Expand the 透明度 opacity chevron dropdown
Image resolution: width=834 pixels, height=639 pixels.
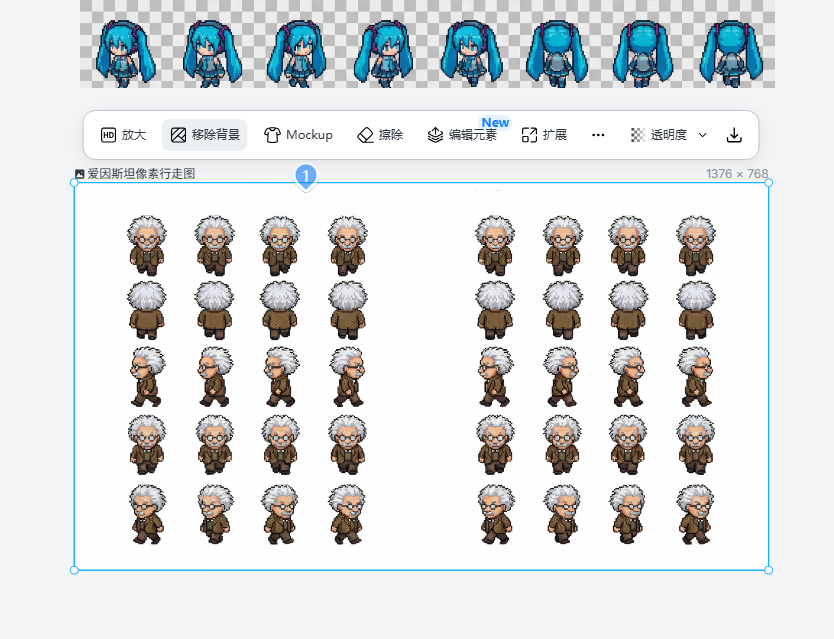click(702, 134)
